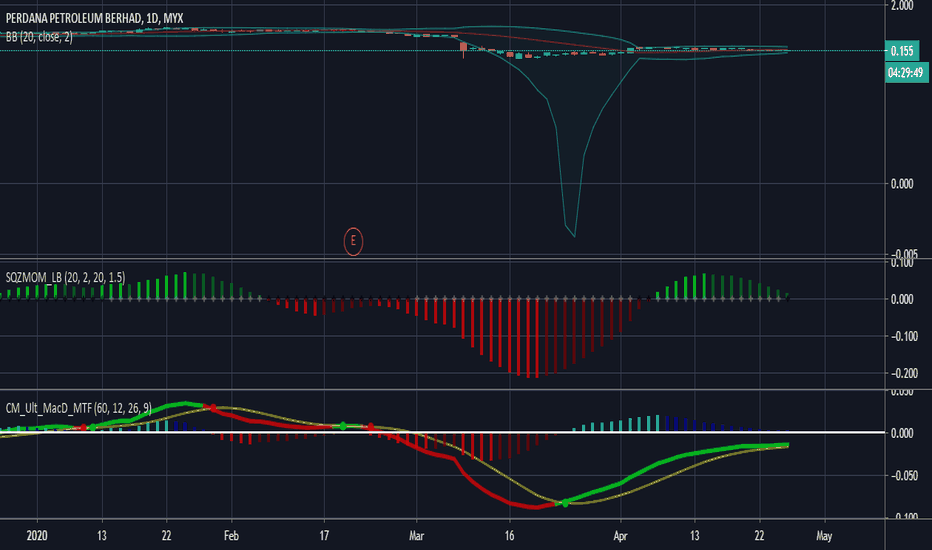Click the Feb label on the time axis
This screenshot has height=550, width=932.
coord(231,536)
